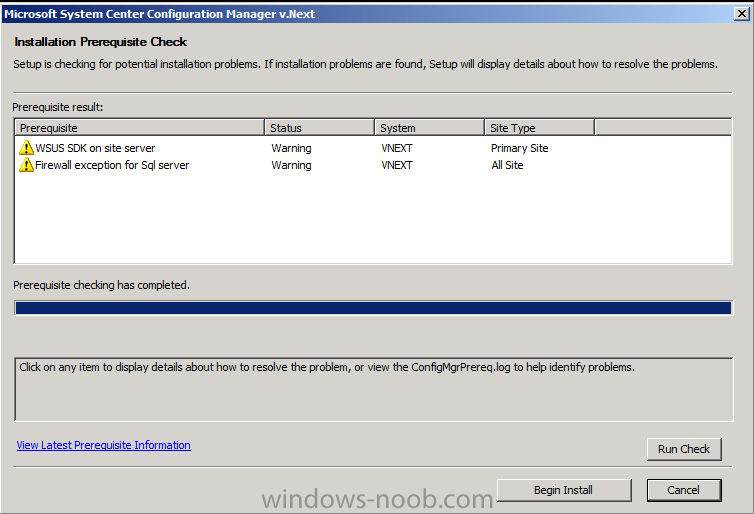Sort by the Prerequisite column header
Viewport: 754px width, 514px height.
139,128
